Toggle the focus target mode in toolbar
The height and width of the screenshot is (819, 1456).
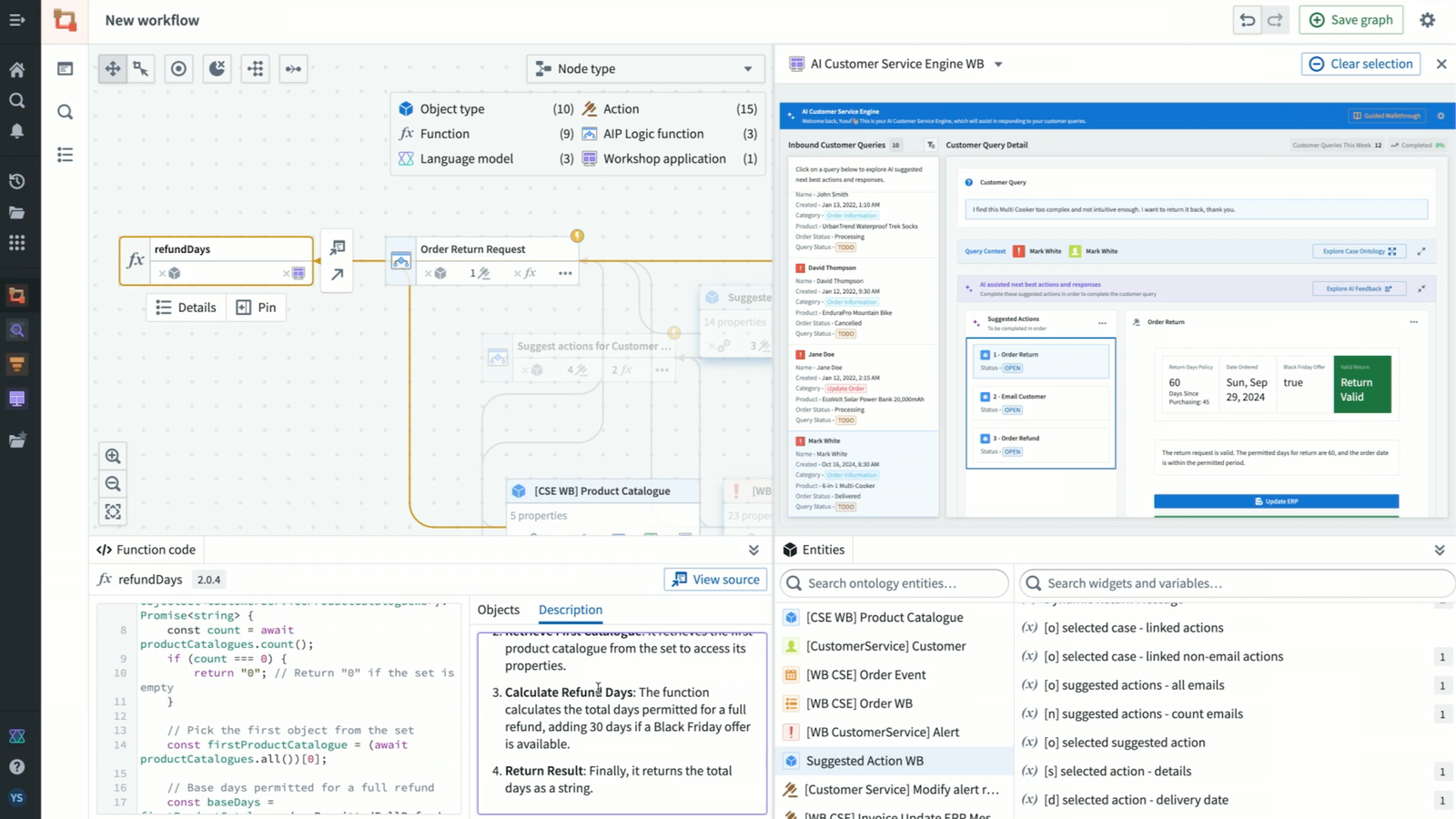pyautogui.click(x=178, y=69)
